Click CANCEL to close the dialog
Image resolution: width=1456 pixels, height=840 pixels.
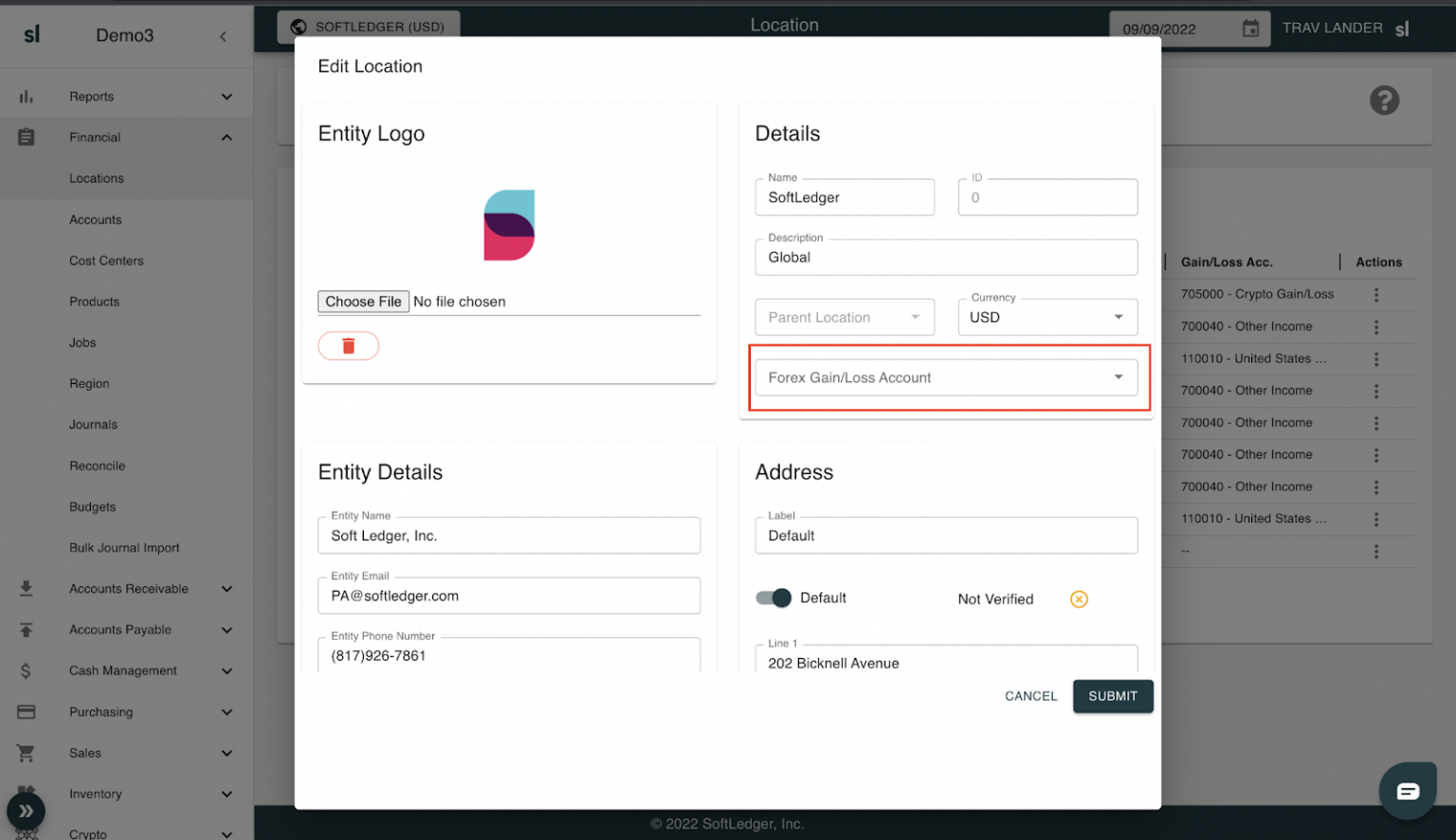(x=1030, y=696)
